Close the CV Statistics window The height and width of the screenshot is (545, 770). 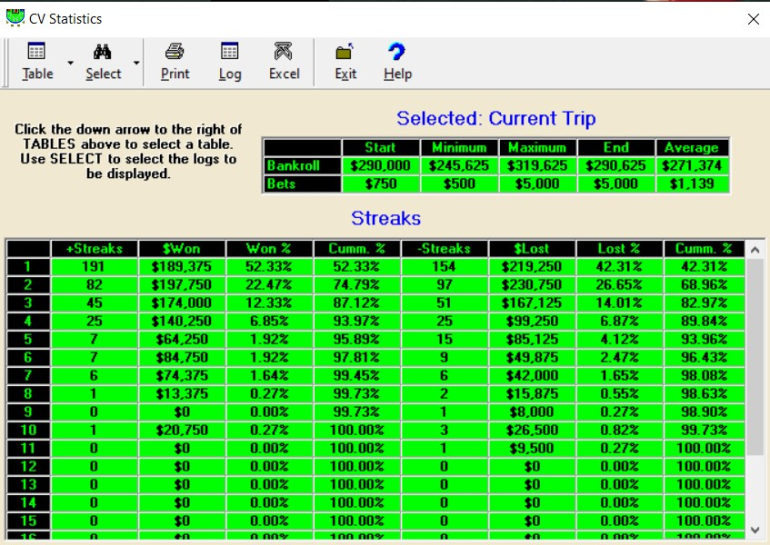pos(753,18)
